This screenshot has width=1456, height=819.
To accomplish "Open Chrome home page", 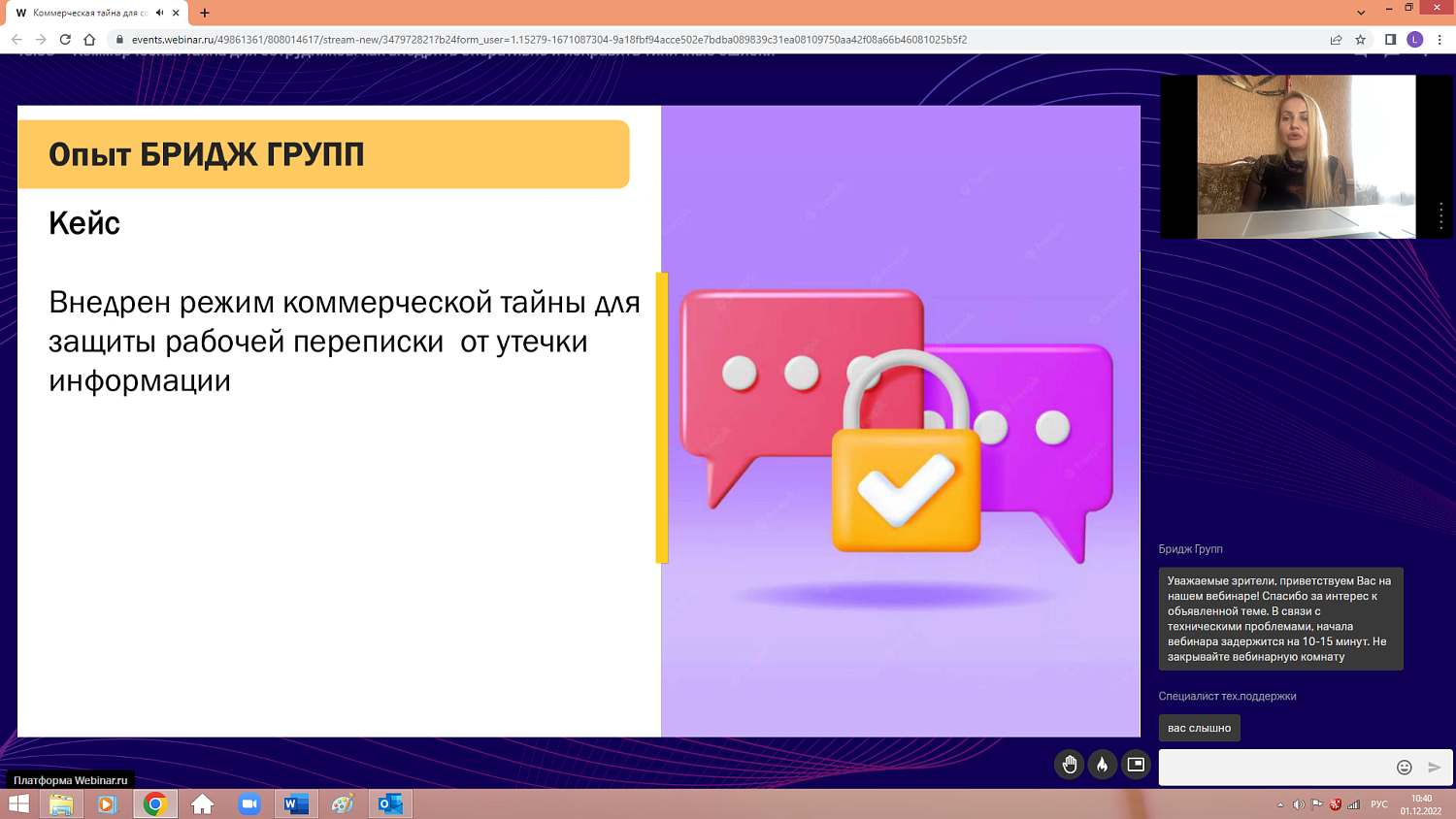I will pos(89,40).
